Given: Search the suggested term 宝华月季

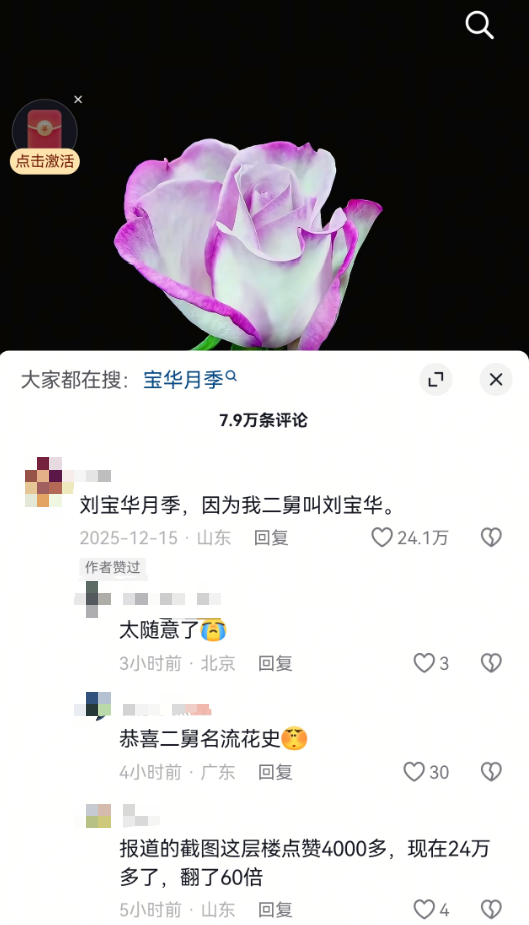Looking at the screenshot, I should tap(190, 379).
